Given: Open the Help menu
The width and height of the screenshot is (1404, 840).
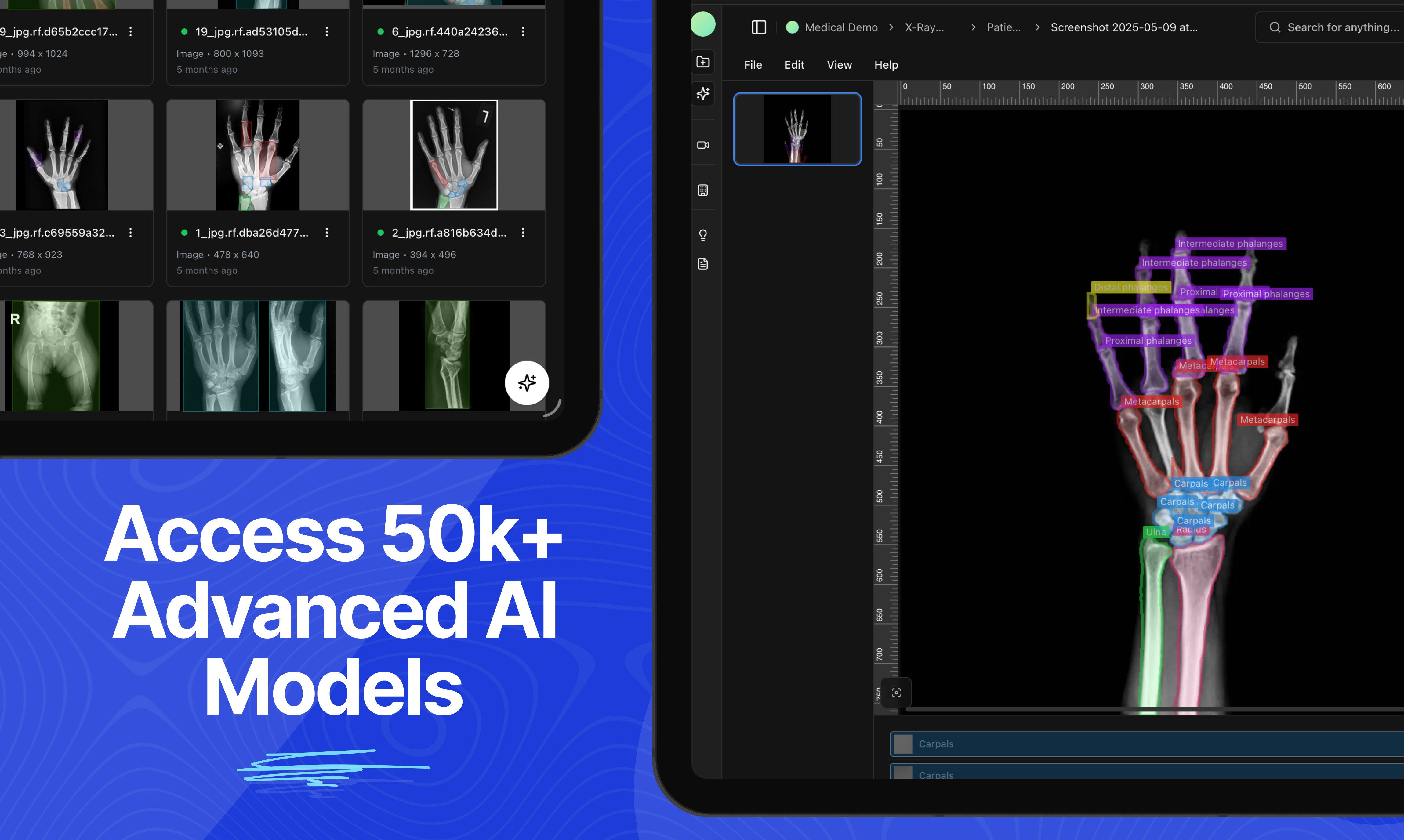Looking at the screenshot, I should tap(886, 65).
